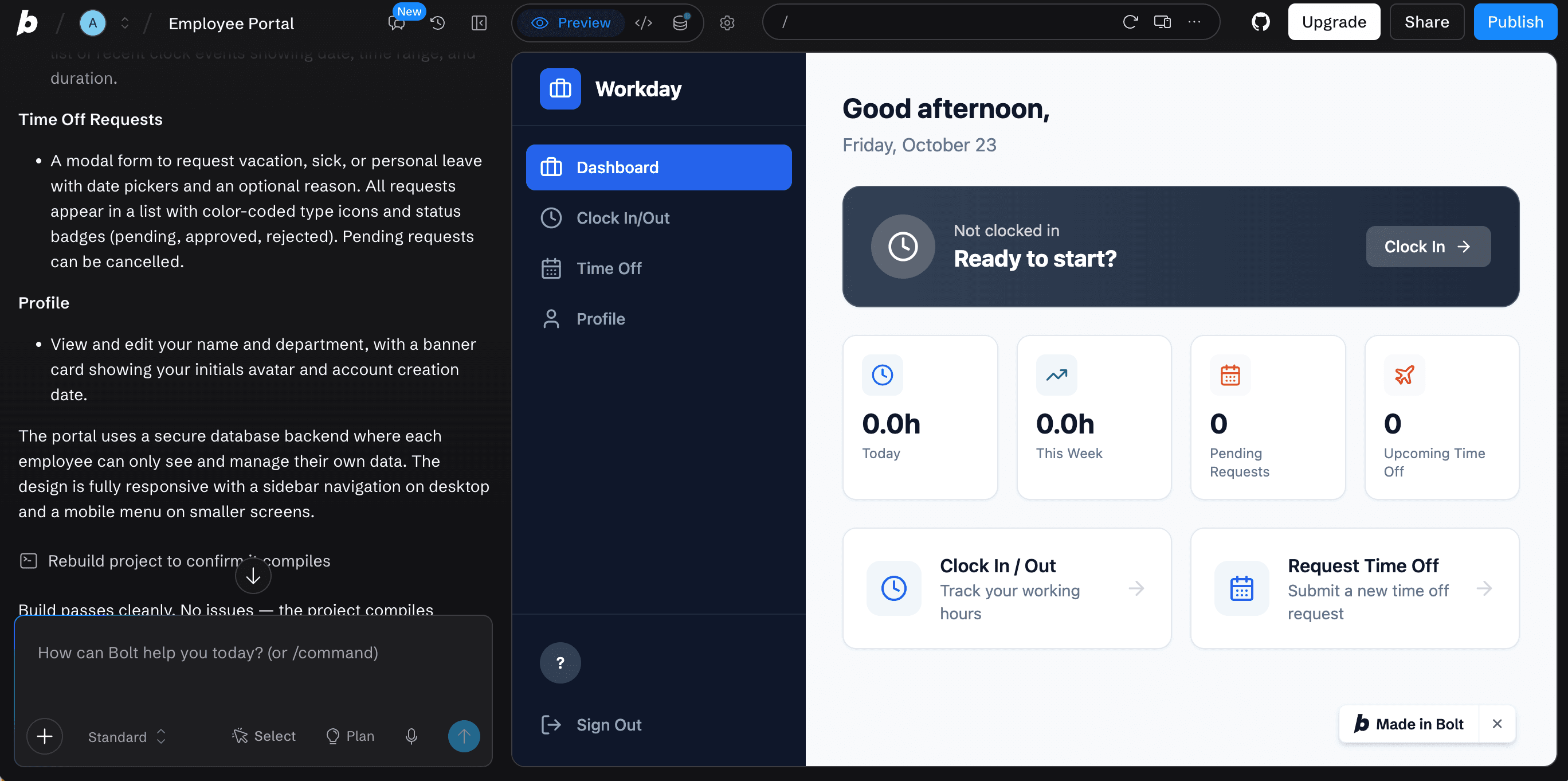Open Clock In/Out in sidebar
This screenshot has height=781, width=1568.
pyautogui.click(x=658, y=218)
